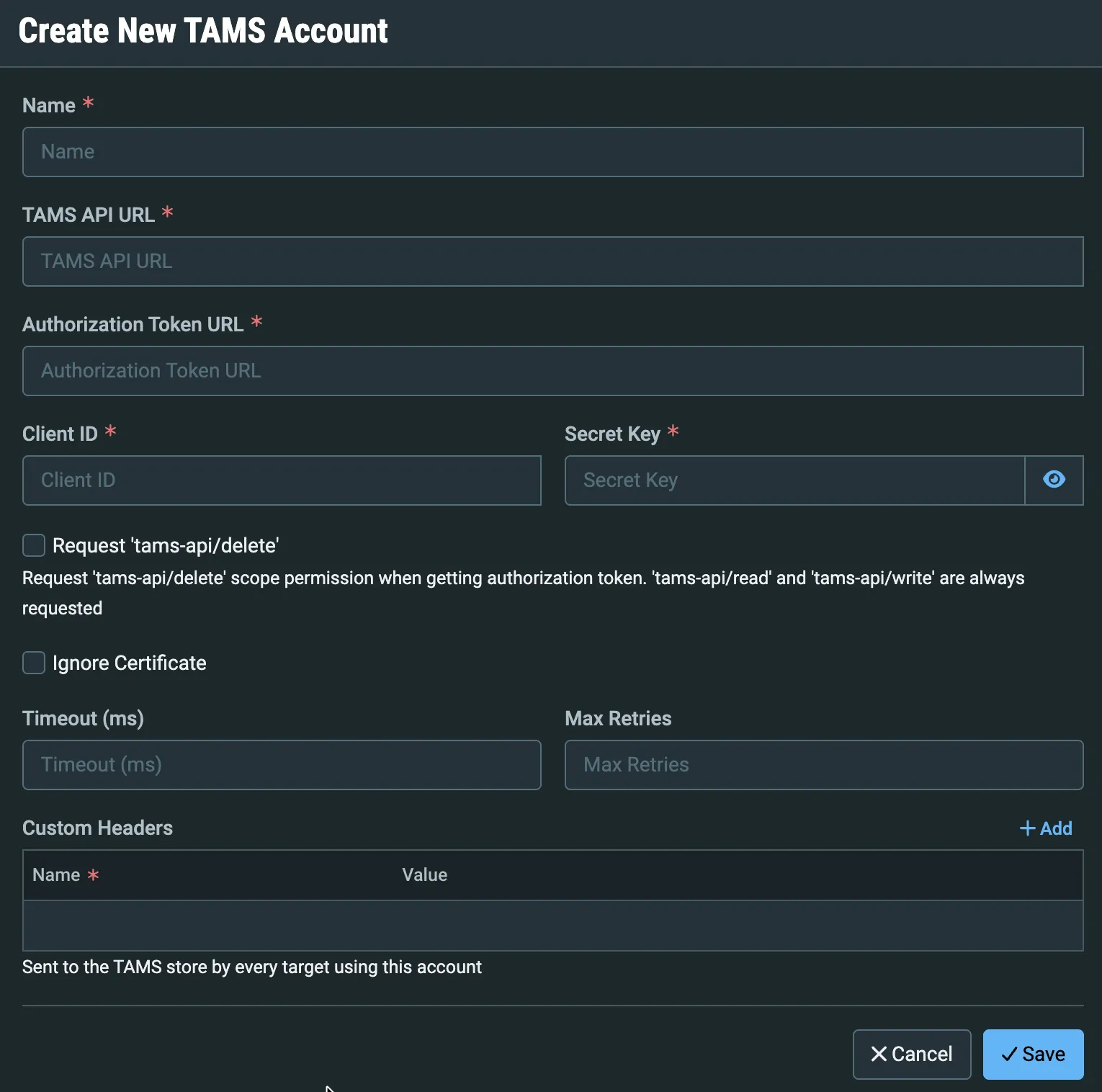Click the Timeout (ms) input field
The image size is (1102, 1092).
(x=282, y=765)
